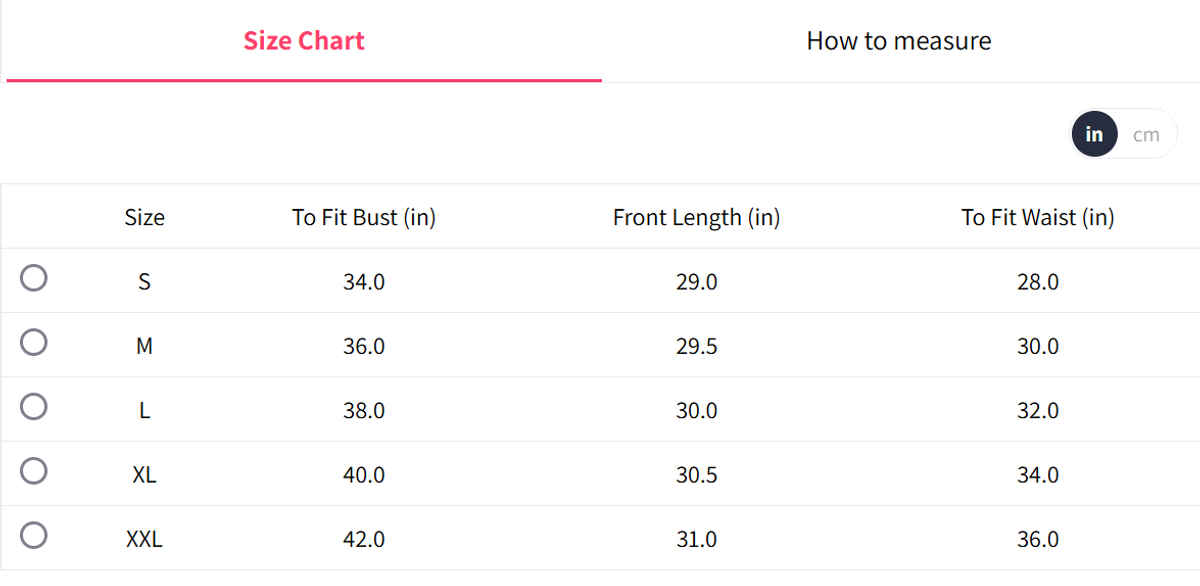Click the Front Length column header
This screenshot has height=586, width=1200.
(x=696, y=217)
